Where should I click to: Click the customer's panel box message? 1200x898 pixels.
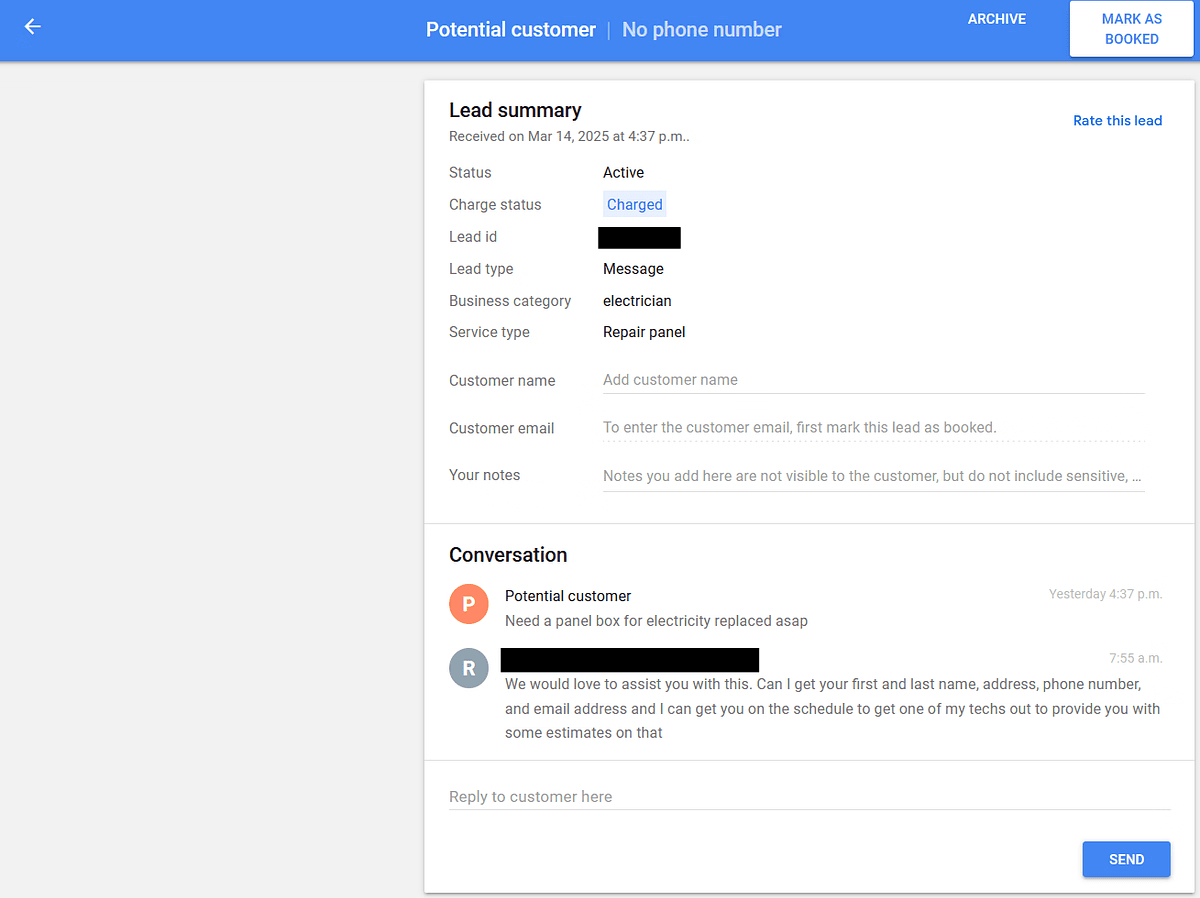click(x=656, y=621)
